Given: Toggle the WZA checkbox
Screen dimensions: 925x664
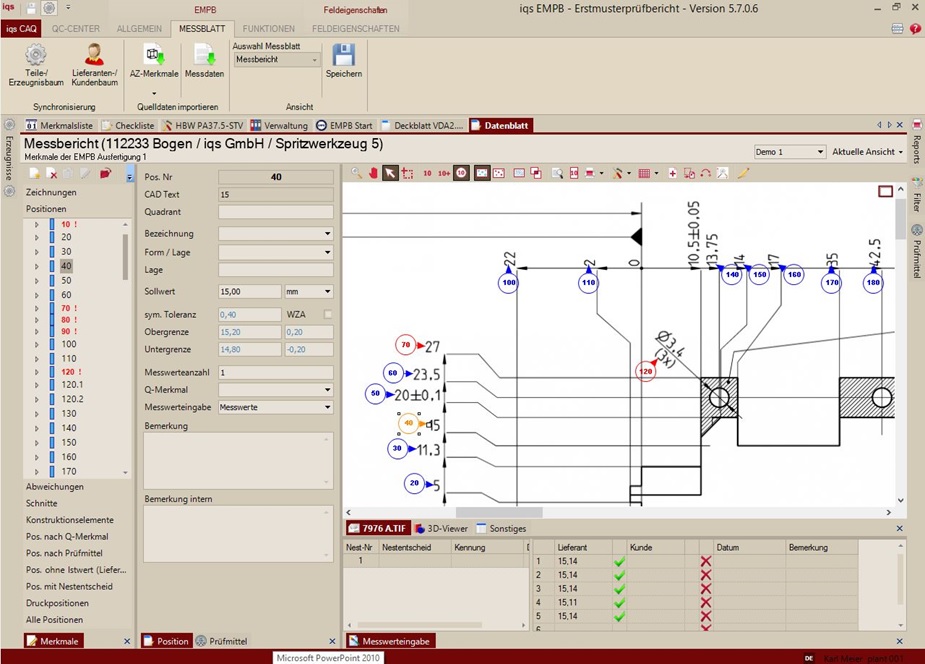Looking at the screenshot, I should click(327, 314).
